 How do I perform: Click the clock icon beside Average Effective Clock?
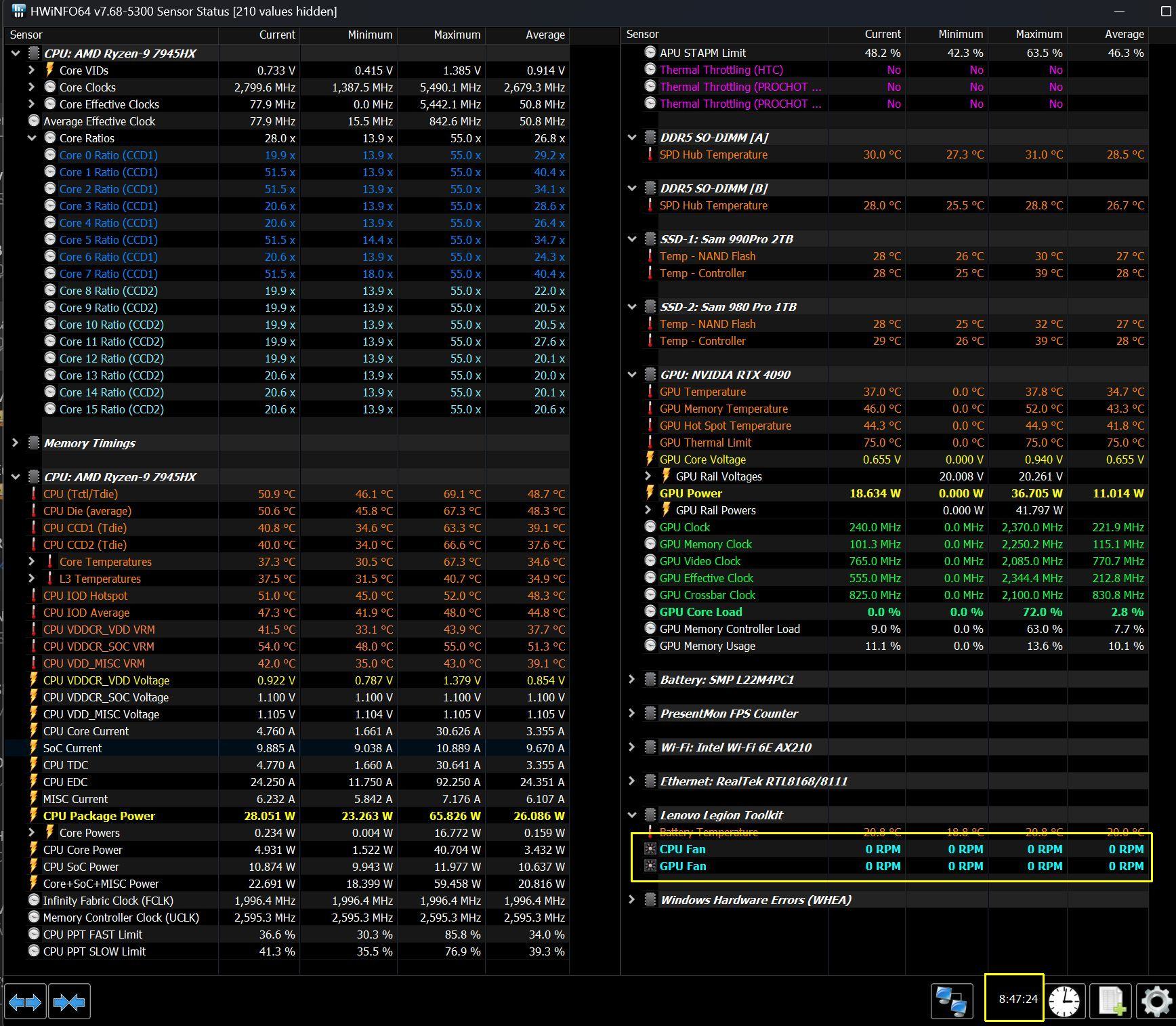(x=33, y=121)
